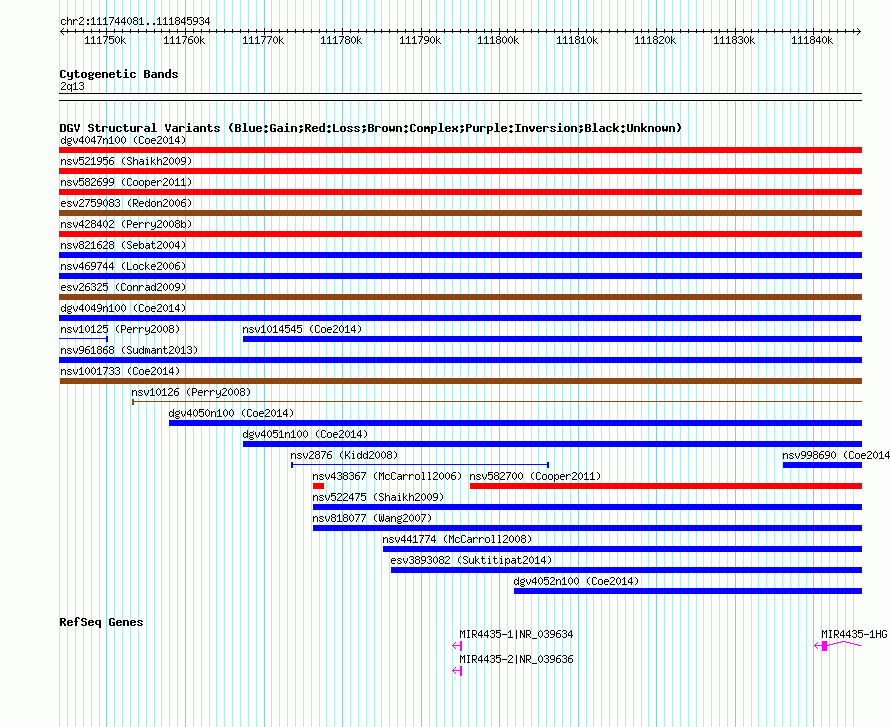890x727 pixels.
Task: Select the MIR4435-1HG gene glyph
Action: tap(838, 645)
